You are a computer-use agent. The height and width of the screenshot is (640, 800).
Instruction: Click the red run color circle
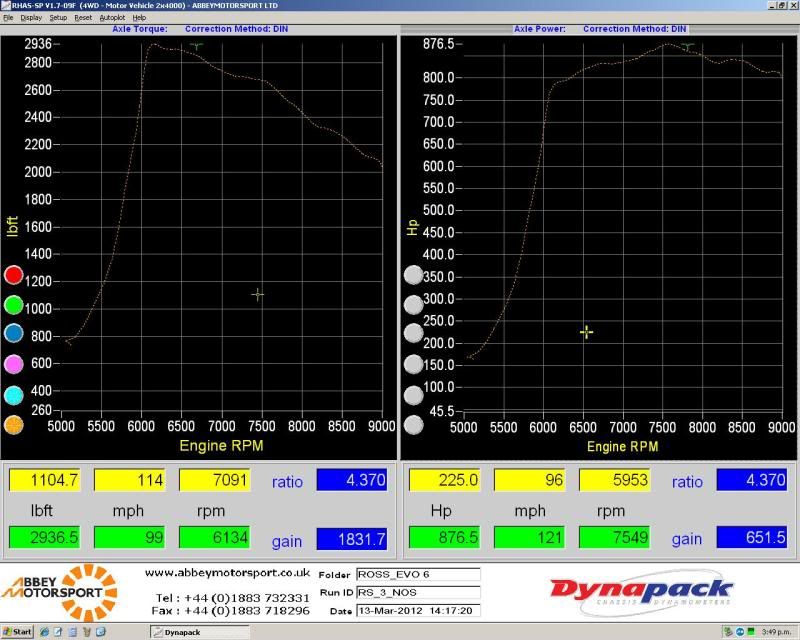[x=14, y=275]
